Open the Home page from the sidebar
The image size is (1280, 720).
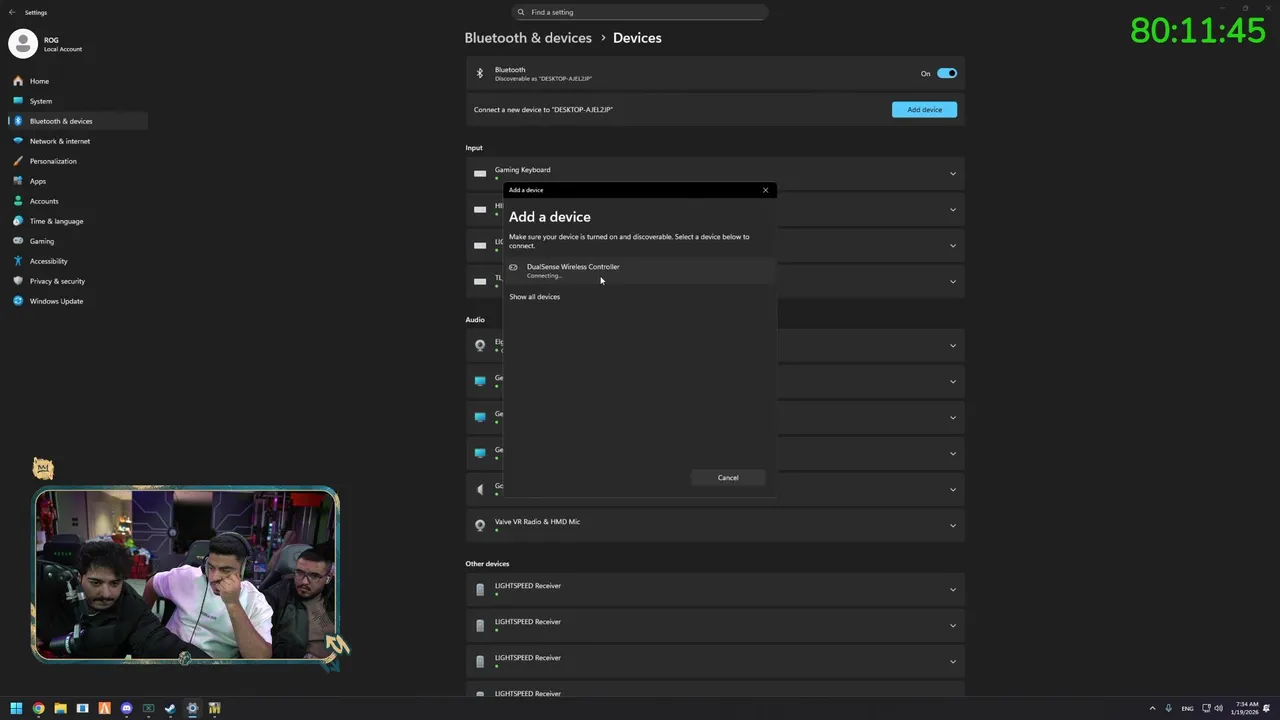tap(39, 81)
